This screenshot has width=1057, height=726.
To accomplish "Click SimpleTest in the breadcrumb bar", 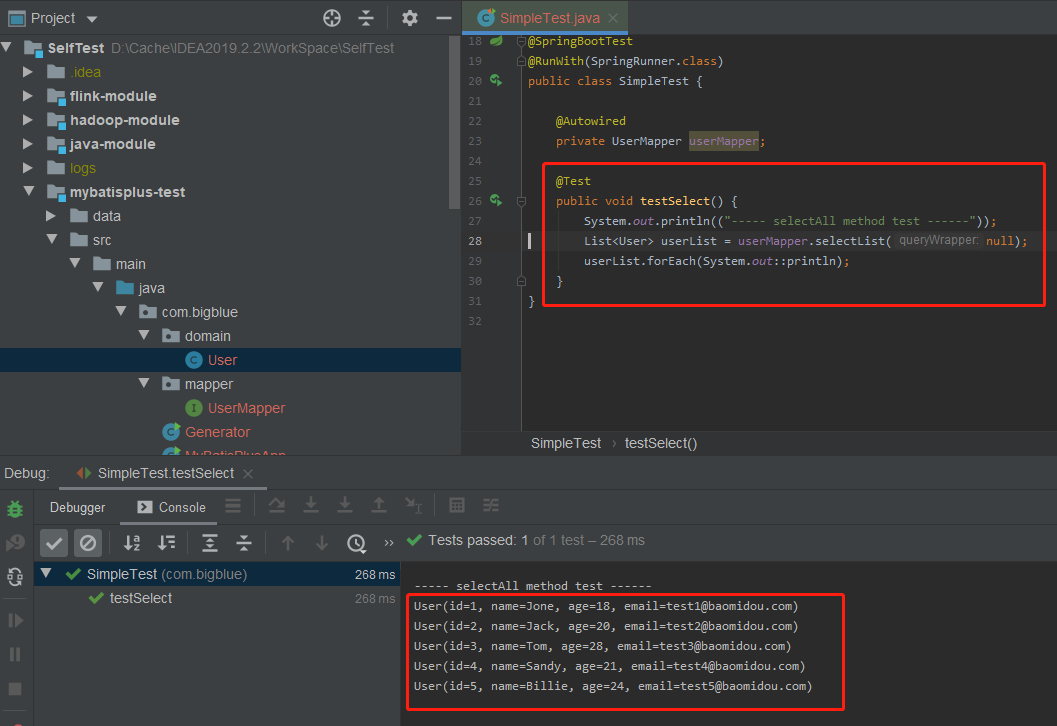I will click(566, 444).
